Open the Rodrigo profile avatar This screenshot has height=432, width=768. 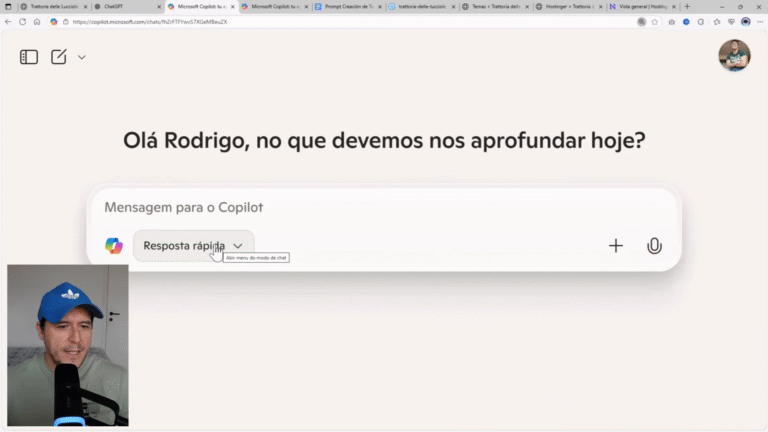point(734,55)
